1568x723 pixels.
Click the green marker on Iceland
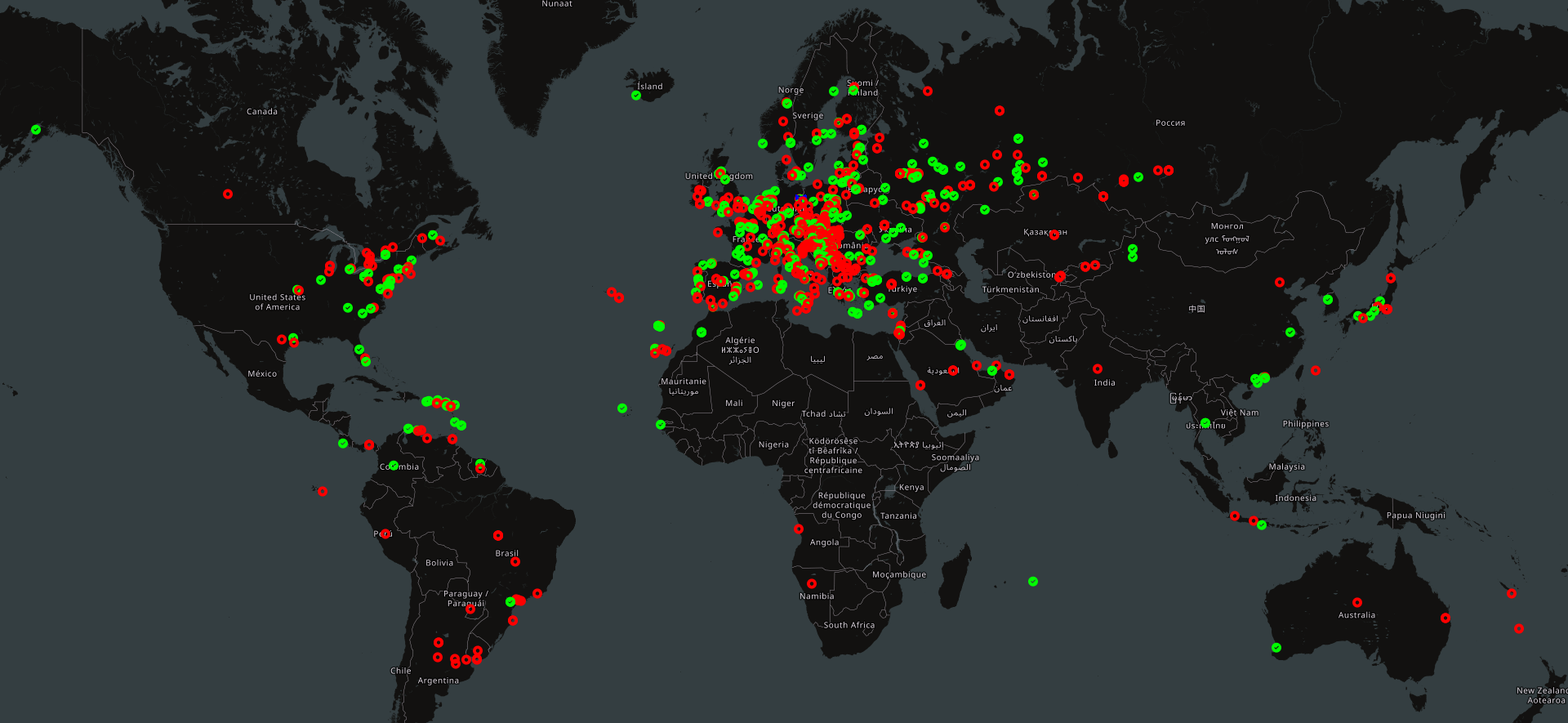coord(636,96)
